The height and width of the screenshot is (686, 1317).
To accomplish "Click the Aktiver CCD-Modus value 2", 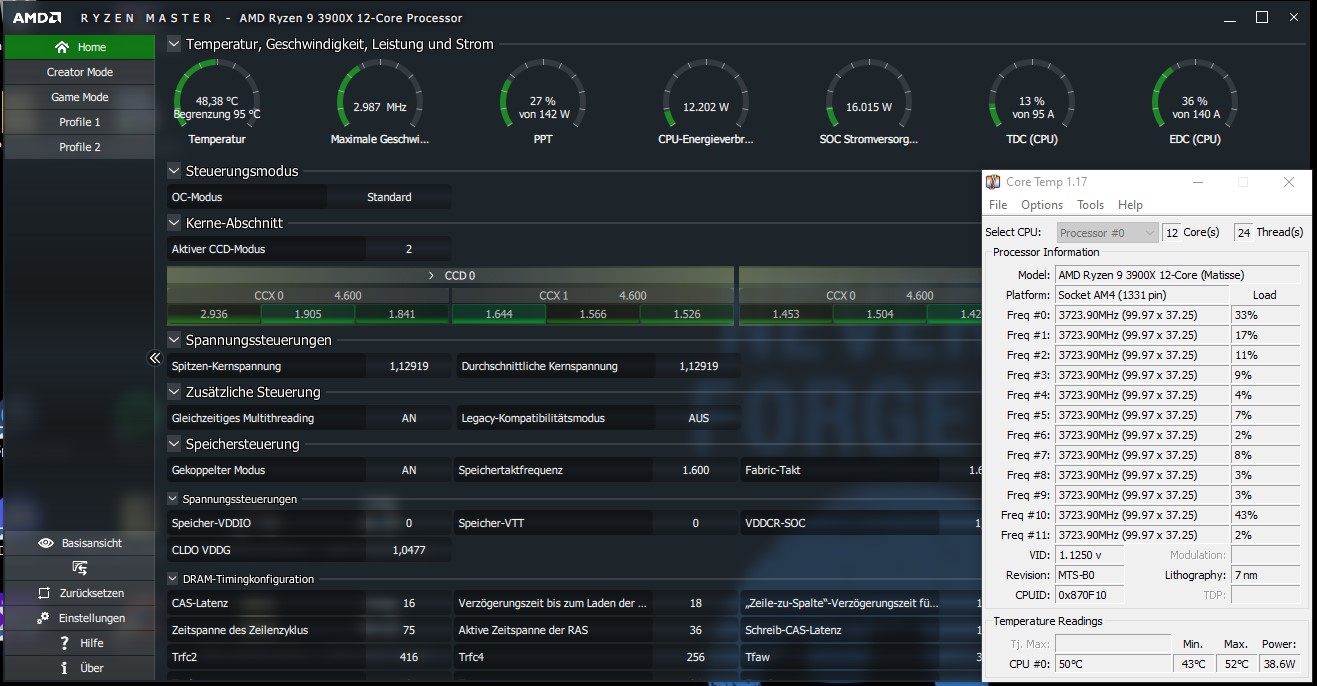I will click(409, 249).
